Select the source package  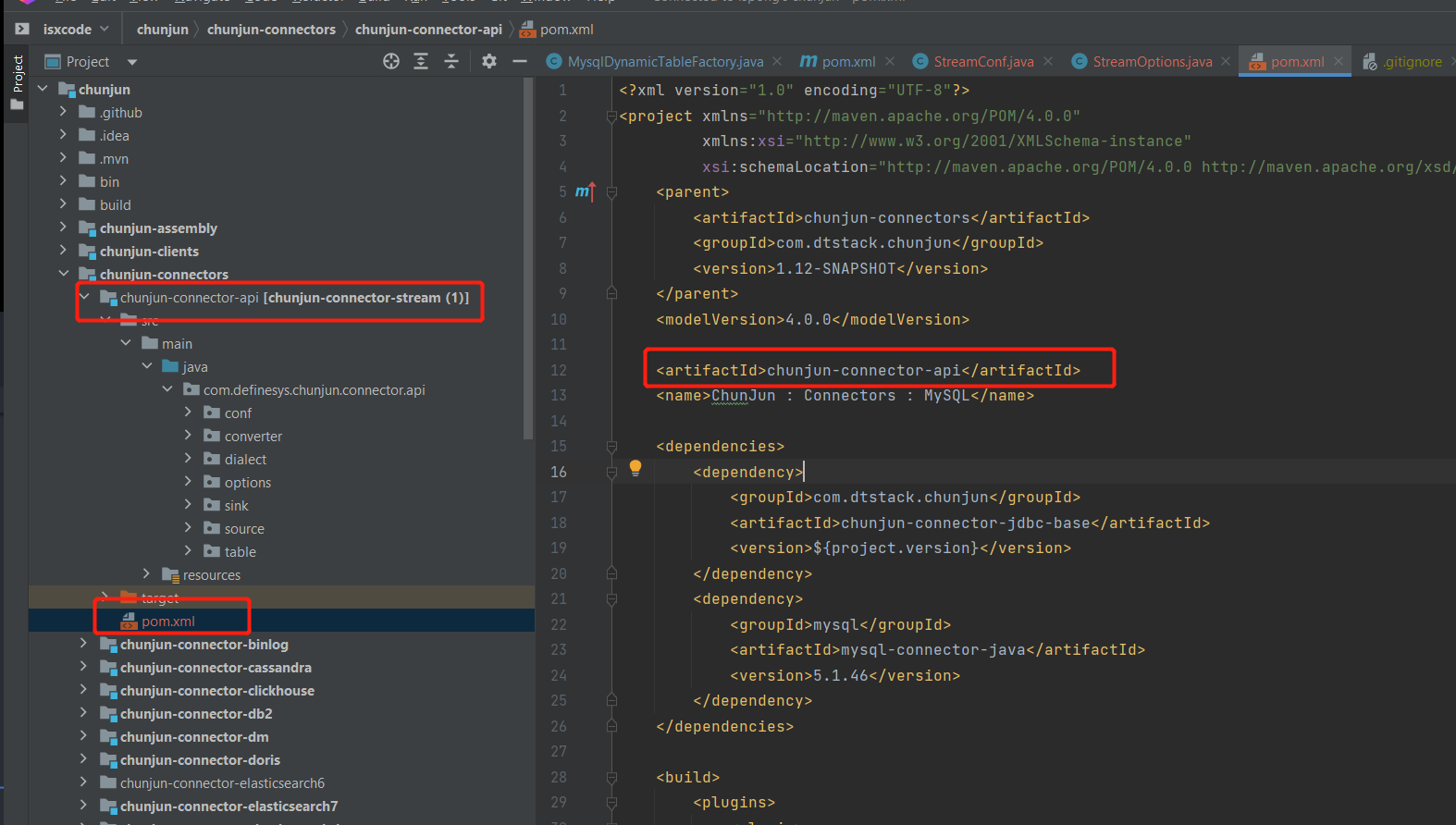[244, 529]
